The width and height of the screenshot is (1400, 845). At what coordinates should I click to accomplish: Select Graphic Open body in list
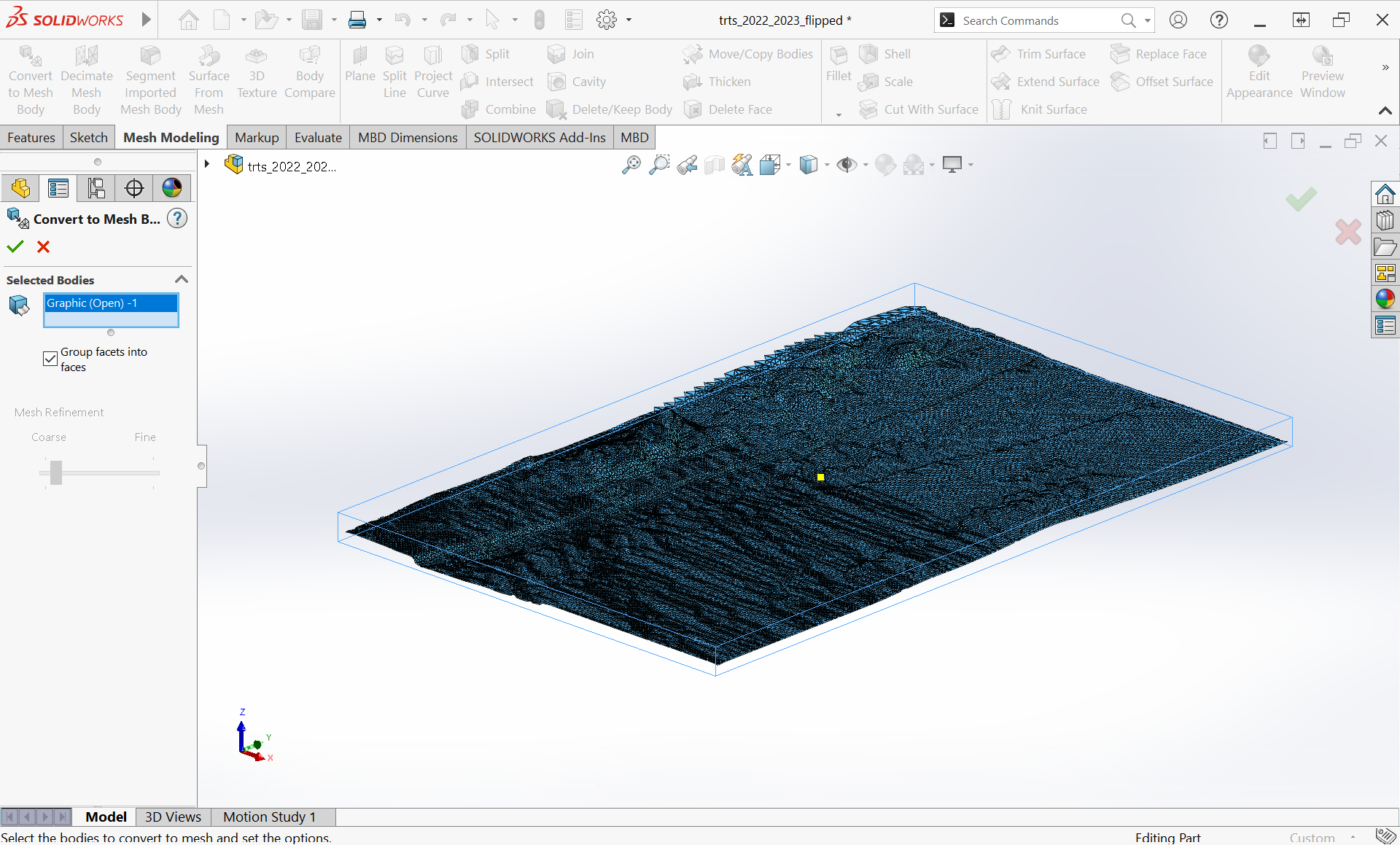click(x=110, y=303)
